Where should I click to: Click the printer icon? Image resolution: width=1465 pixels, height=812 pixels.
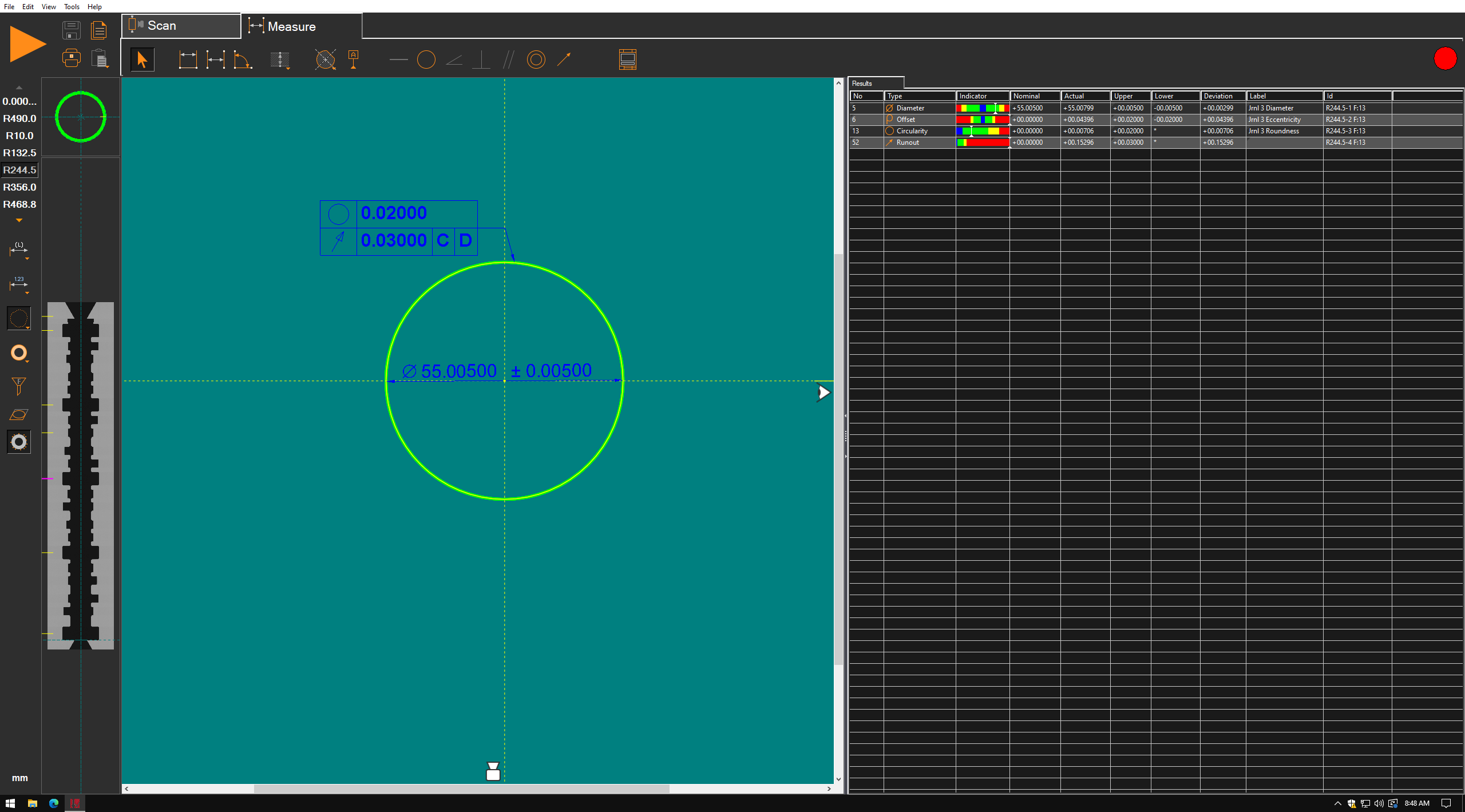[72, 58]
